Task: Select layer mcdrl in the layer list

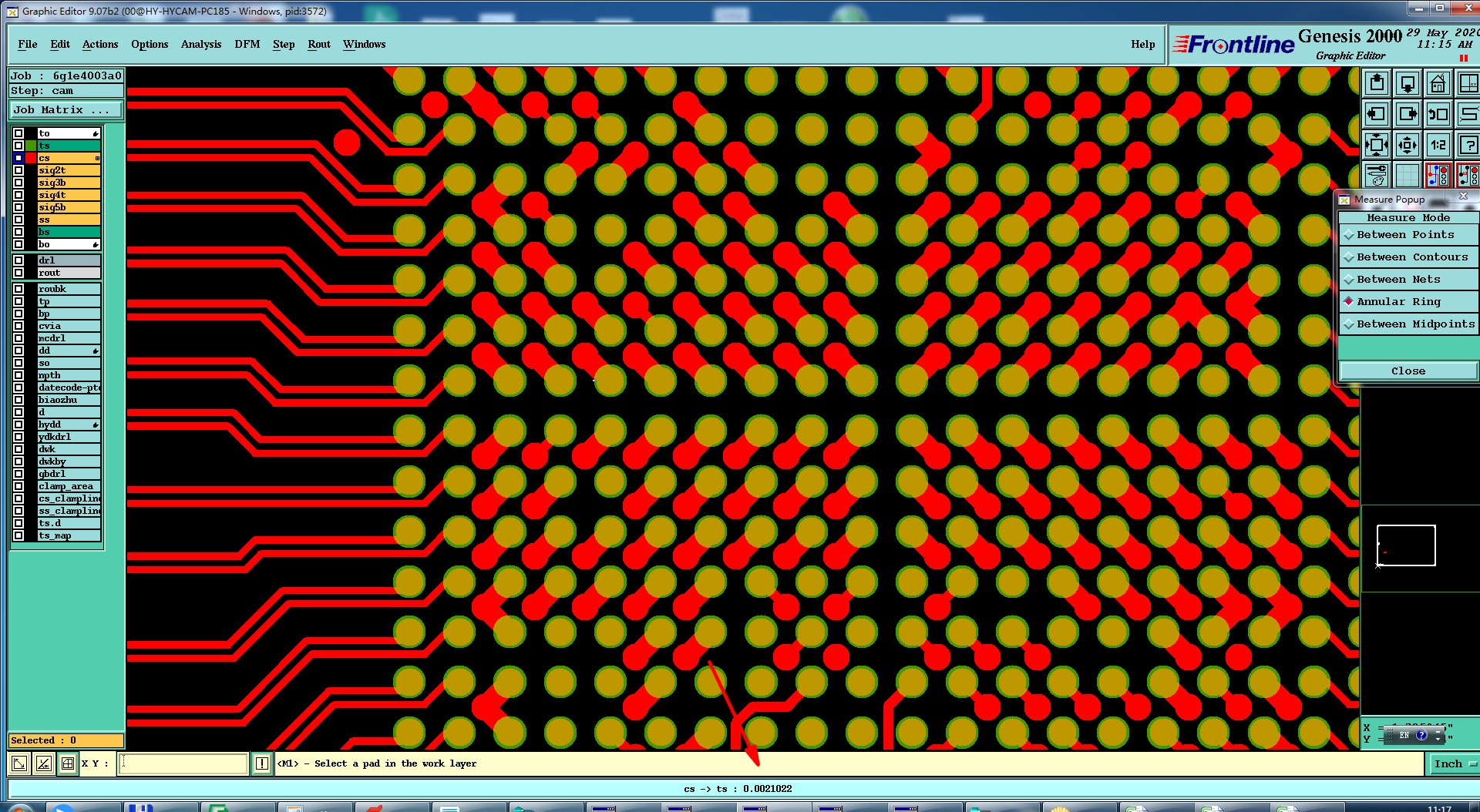Action: (69, 338)
